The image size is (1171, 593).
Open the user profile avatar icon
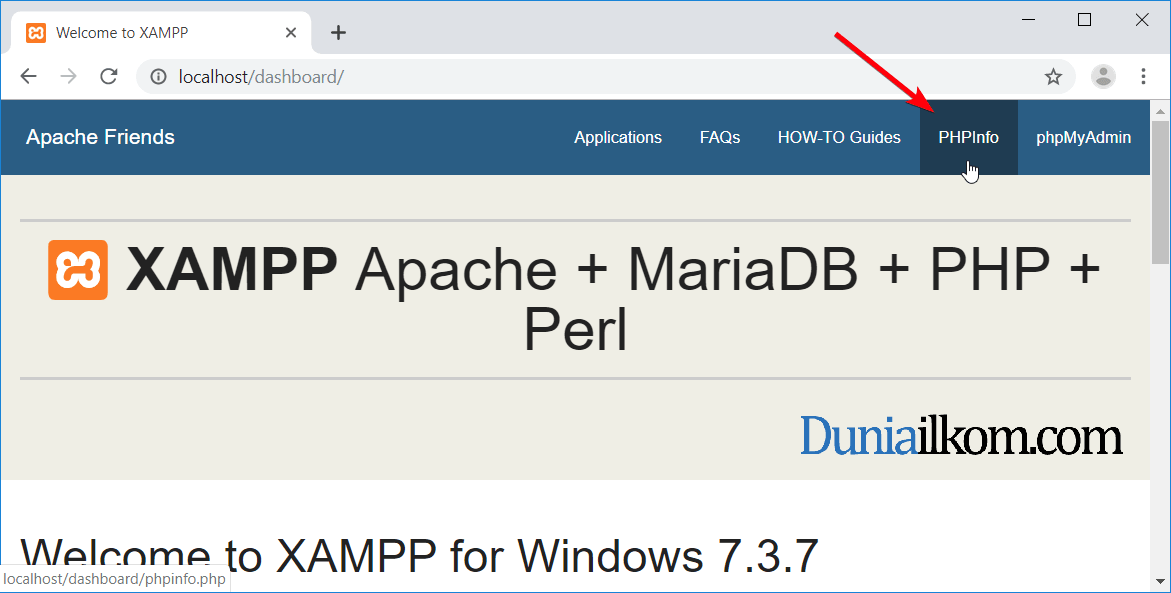tap(1103, 76)
